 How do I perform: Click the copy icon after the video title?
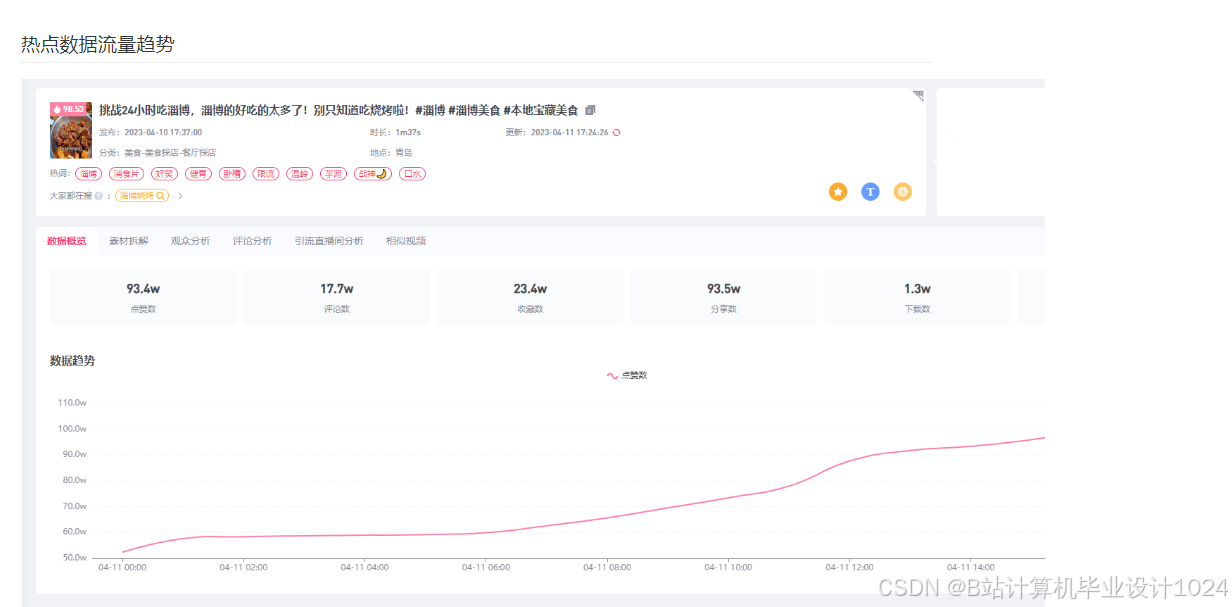[x=590, y=110]
